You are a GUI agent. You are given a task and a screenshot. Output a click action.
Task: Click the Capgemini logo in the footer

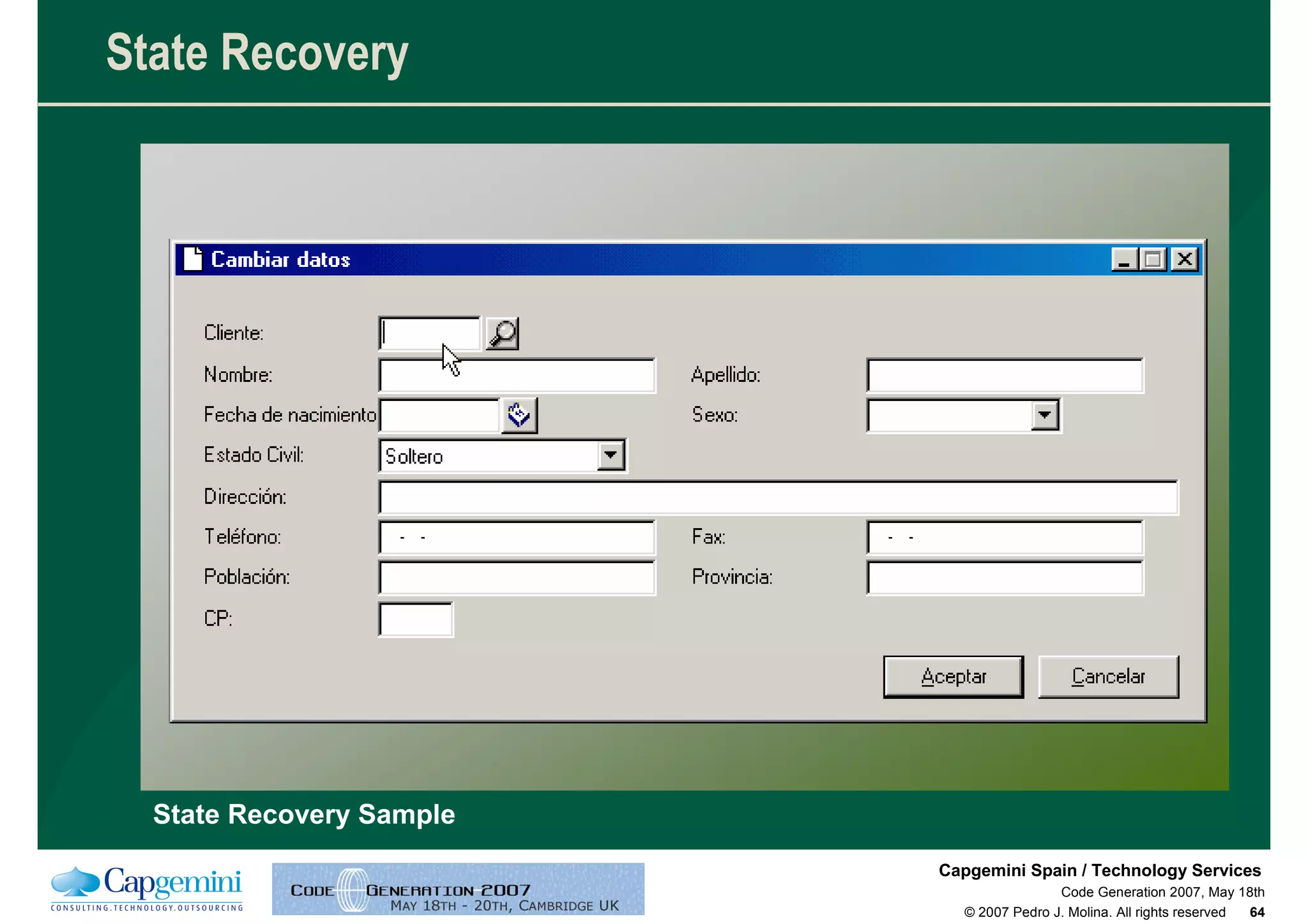(x=147, y=888)
